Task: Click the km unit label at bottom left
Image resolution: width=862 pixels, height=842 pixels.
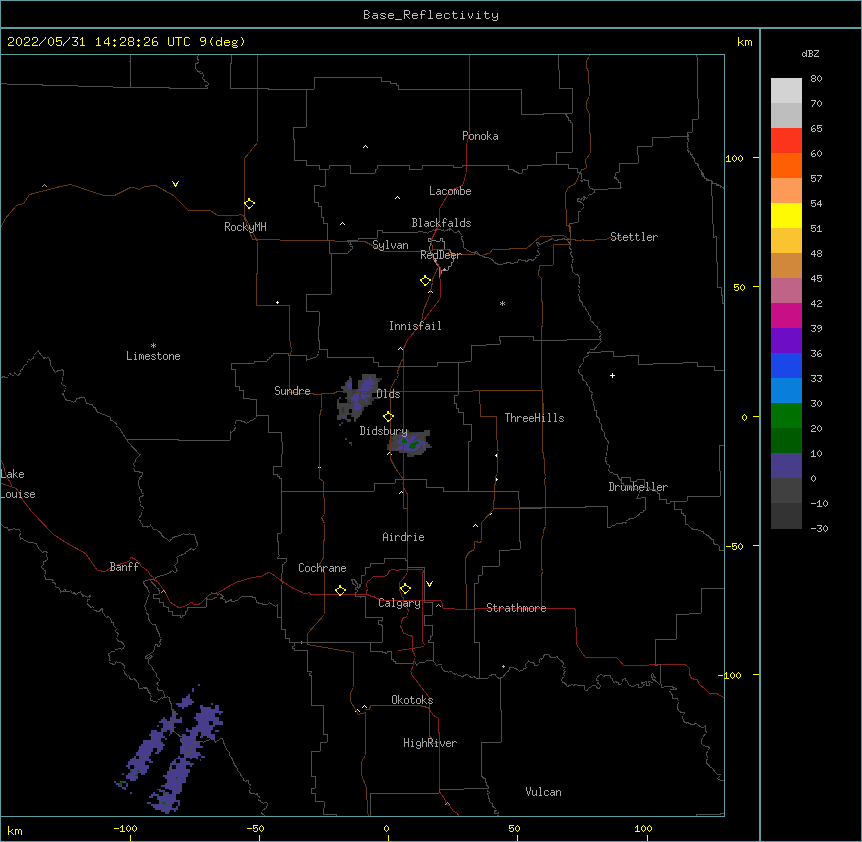Action: click(14, 830)
